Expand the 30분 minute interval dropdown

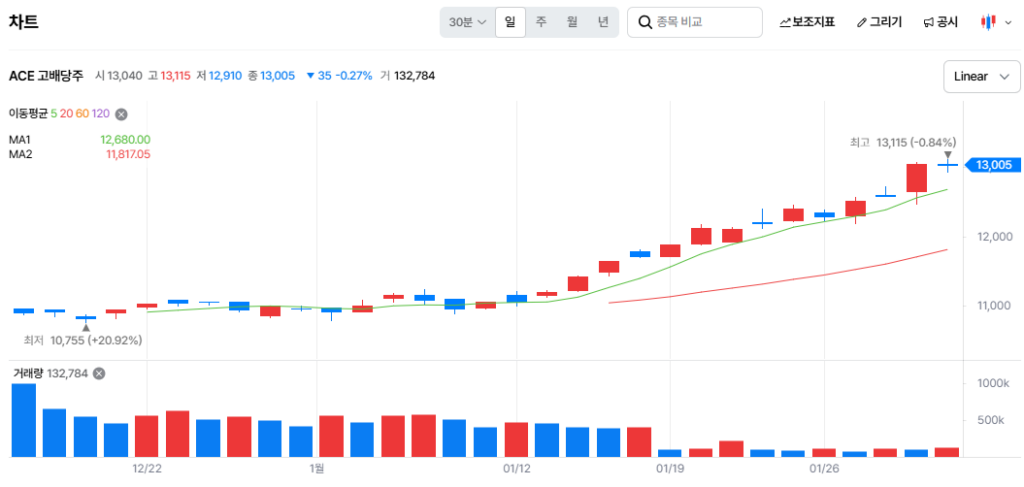pyautogui.click(x=468, y=22)
